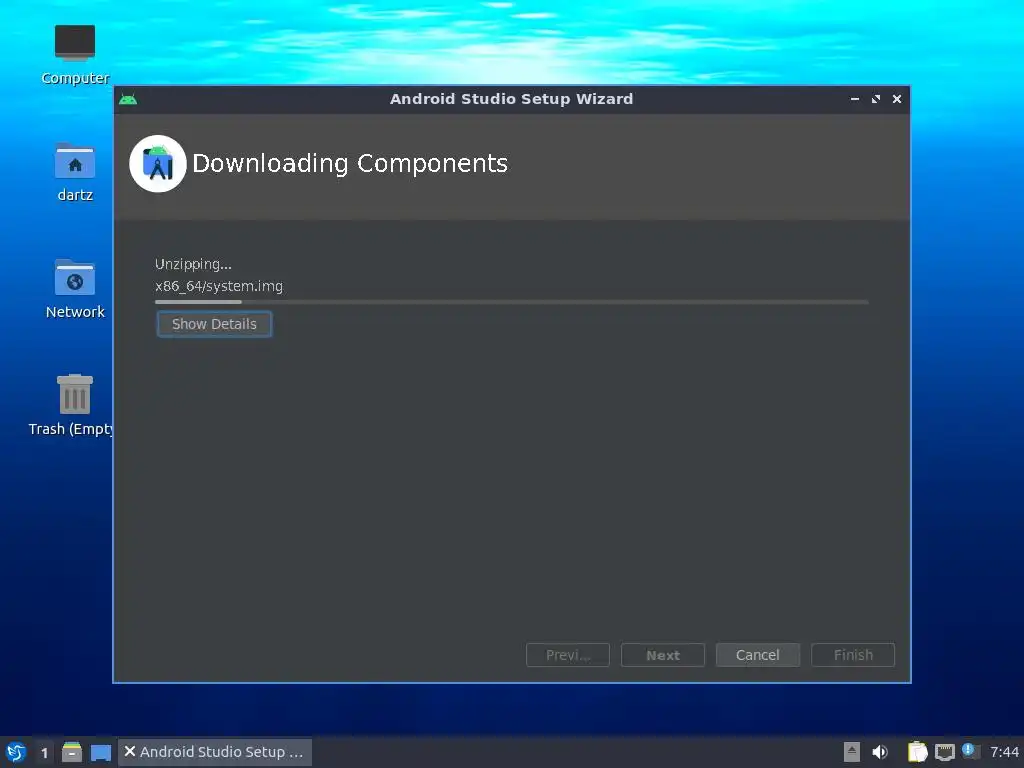Open the Lubuntu start menu icon

pyautogui.click(x=16, y=752)
